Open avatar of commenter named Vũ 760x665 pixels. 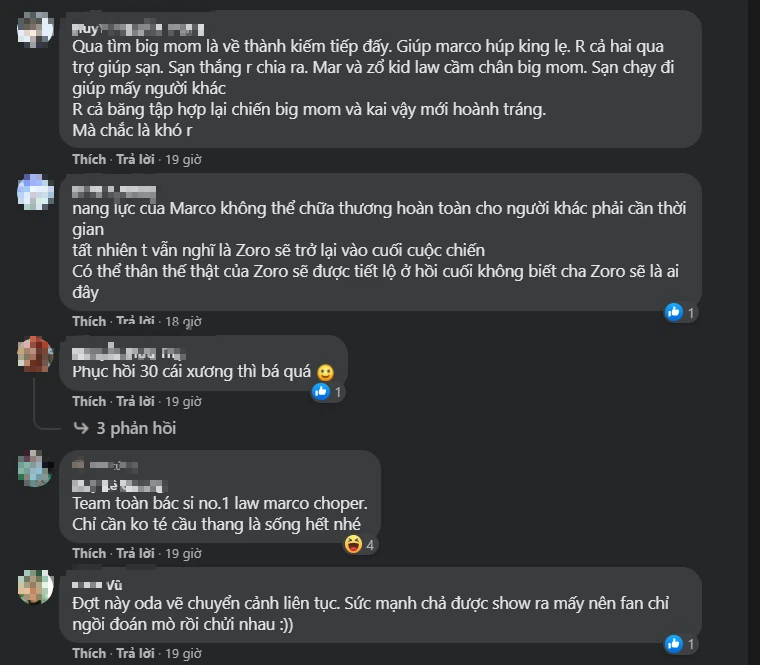(35, 586)
